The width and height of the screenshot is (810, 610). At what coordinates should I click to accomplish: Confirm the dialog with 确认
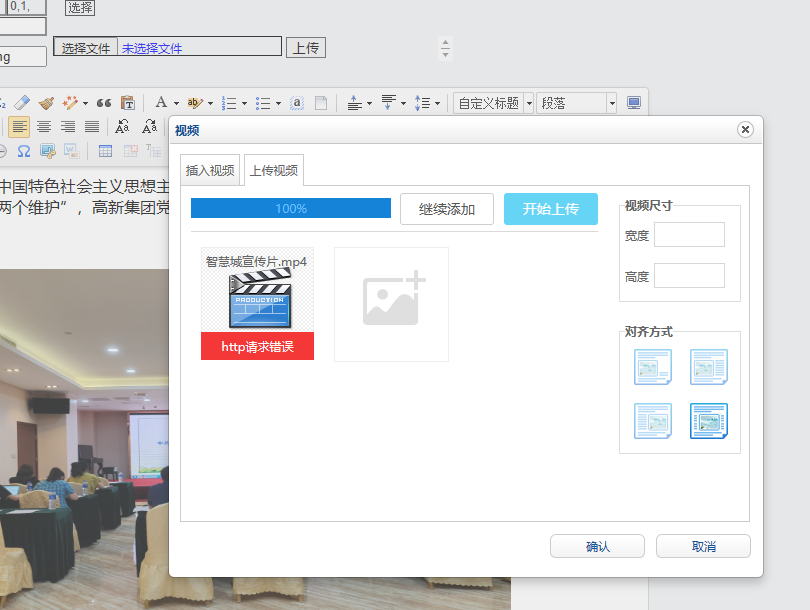click(597, 546)
